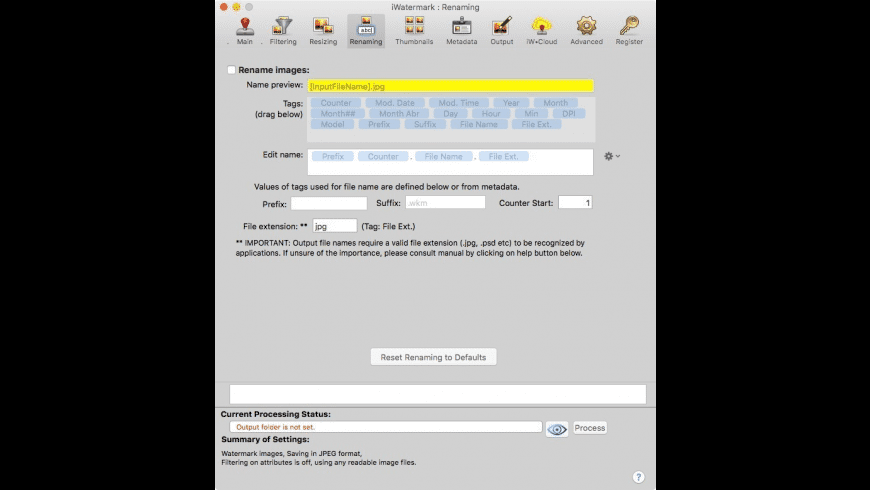Image resolution: width=870 pixels, height=490 pixels.
Task: Go to the Metadata pane
Action: pos(462,31)
